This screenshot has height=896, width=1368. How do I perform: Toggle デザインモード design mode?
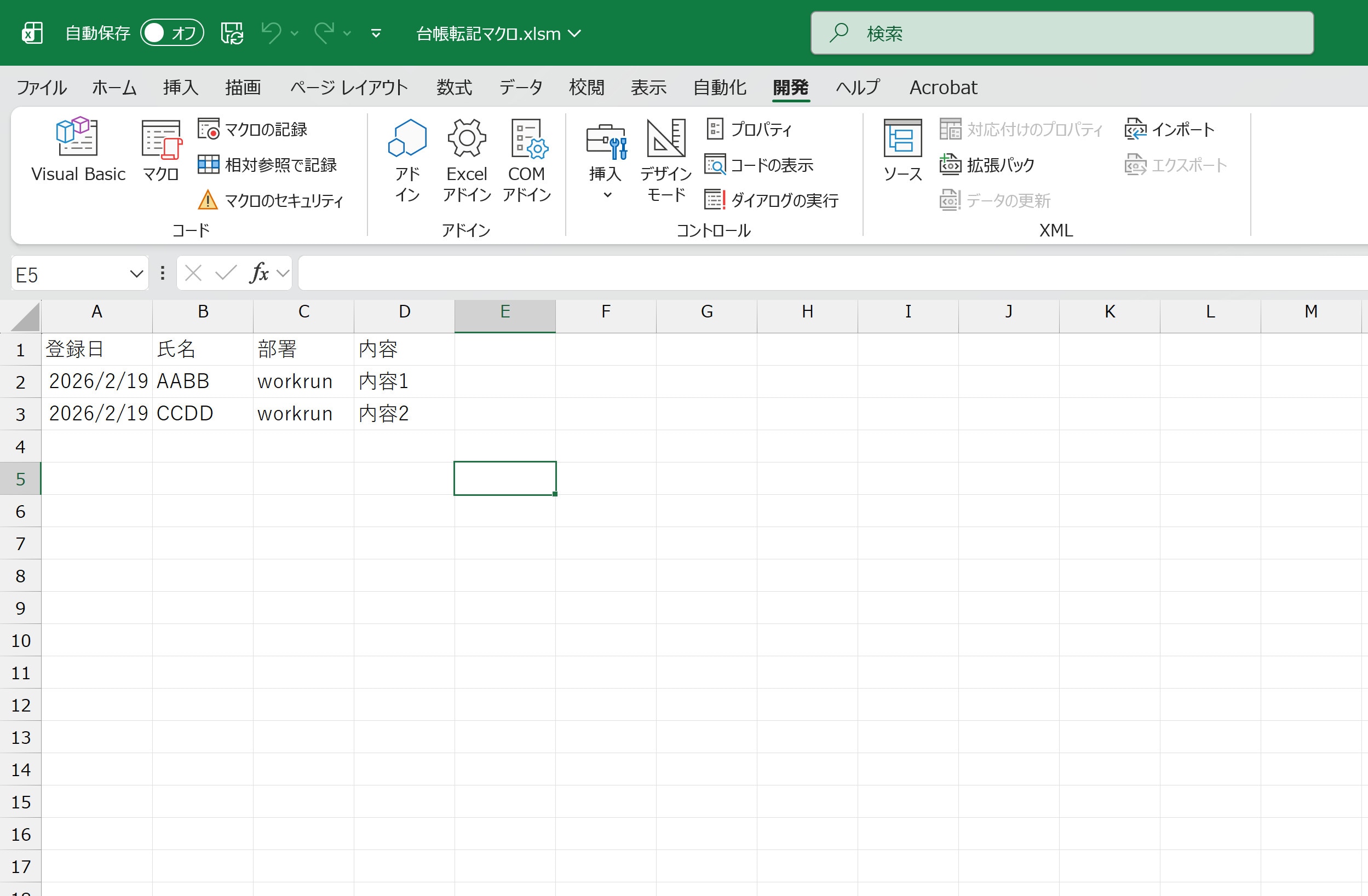point(665,159)
